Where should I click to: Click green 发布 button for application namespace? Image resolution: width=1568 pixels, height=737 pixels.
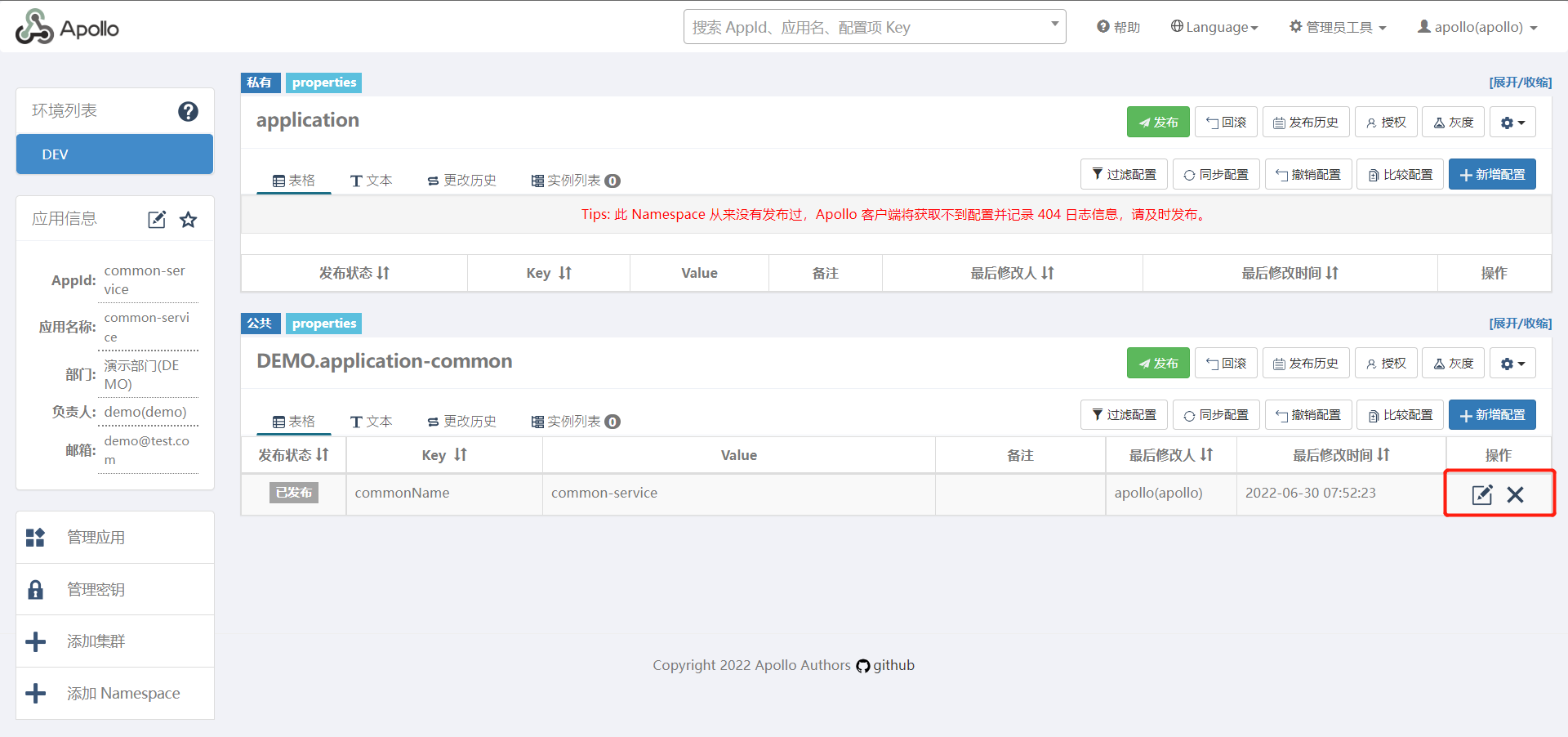tap(1158, 123)
